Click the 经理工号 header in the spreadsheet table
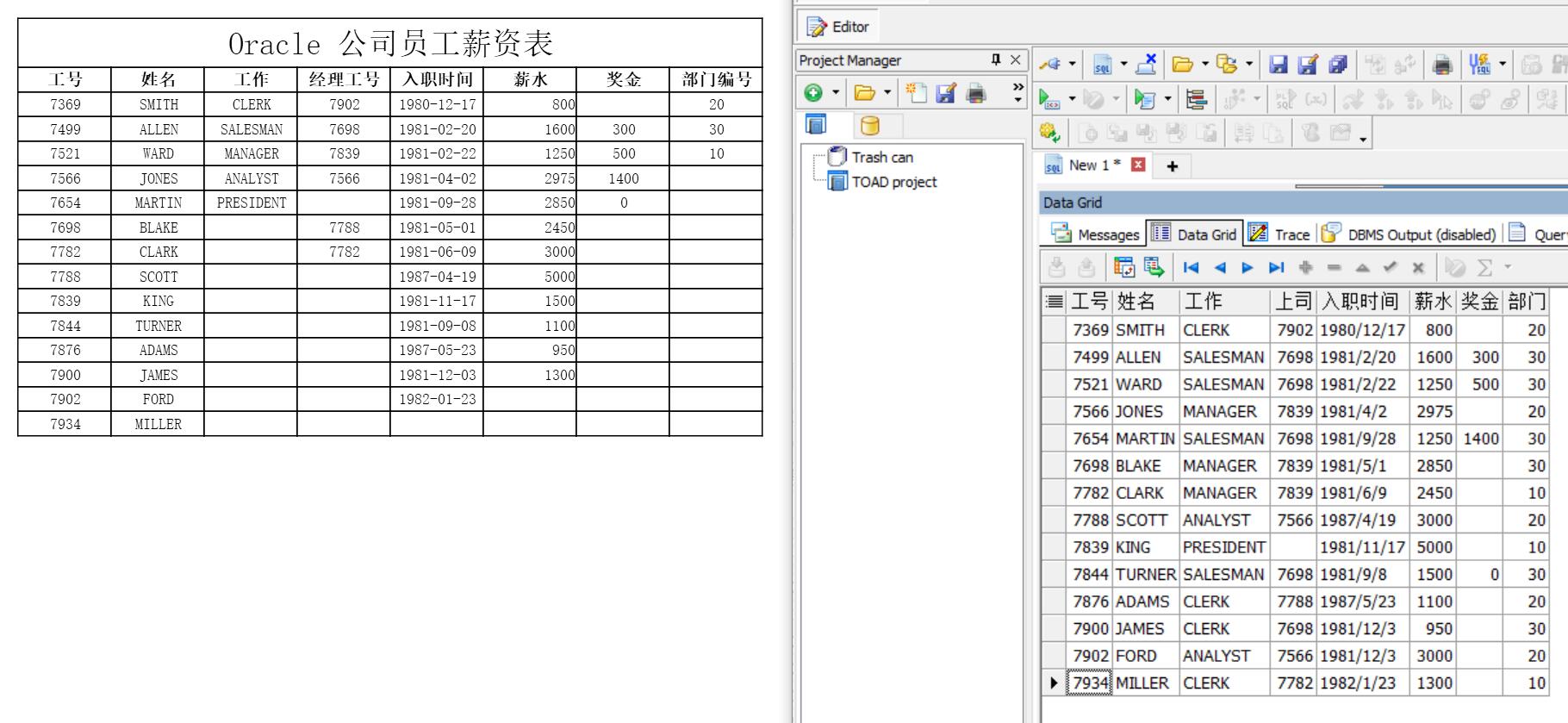Screen dimensions: 1568x723 pos(344,80)
